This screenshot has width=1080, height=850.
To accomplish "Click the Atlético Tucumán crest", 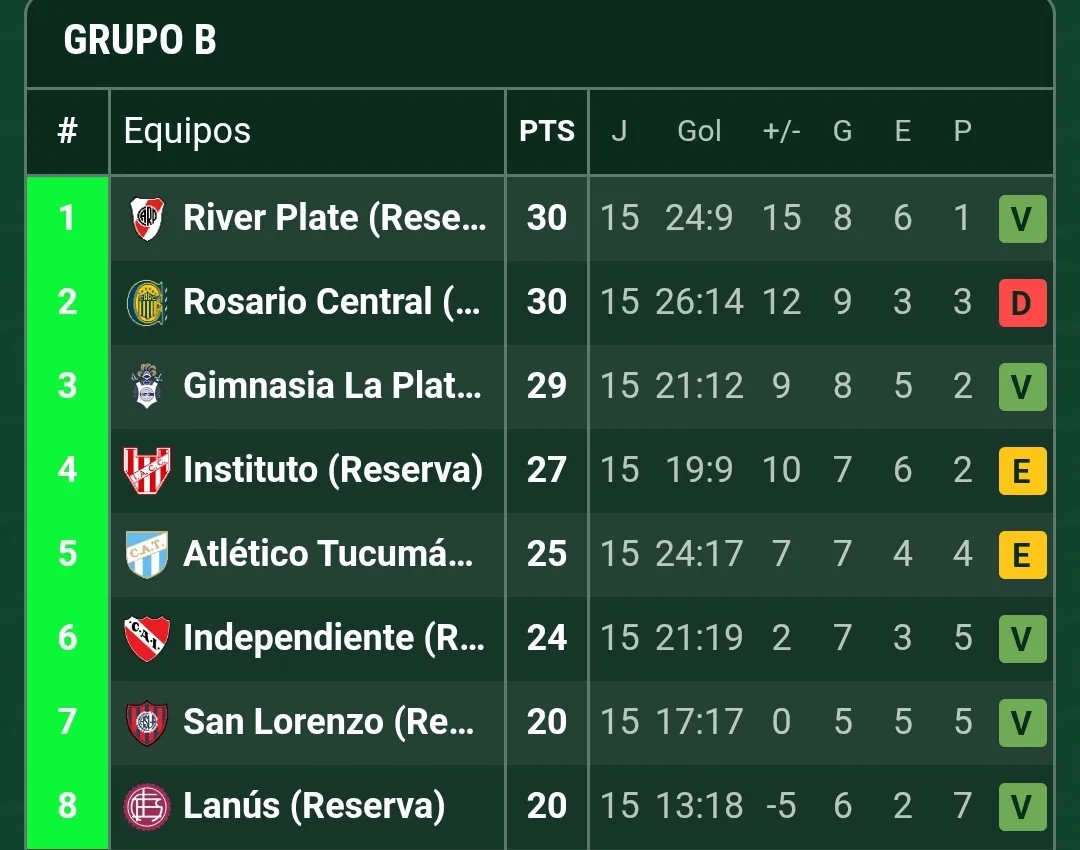I will coord(147,554).
